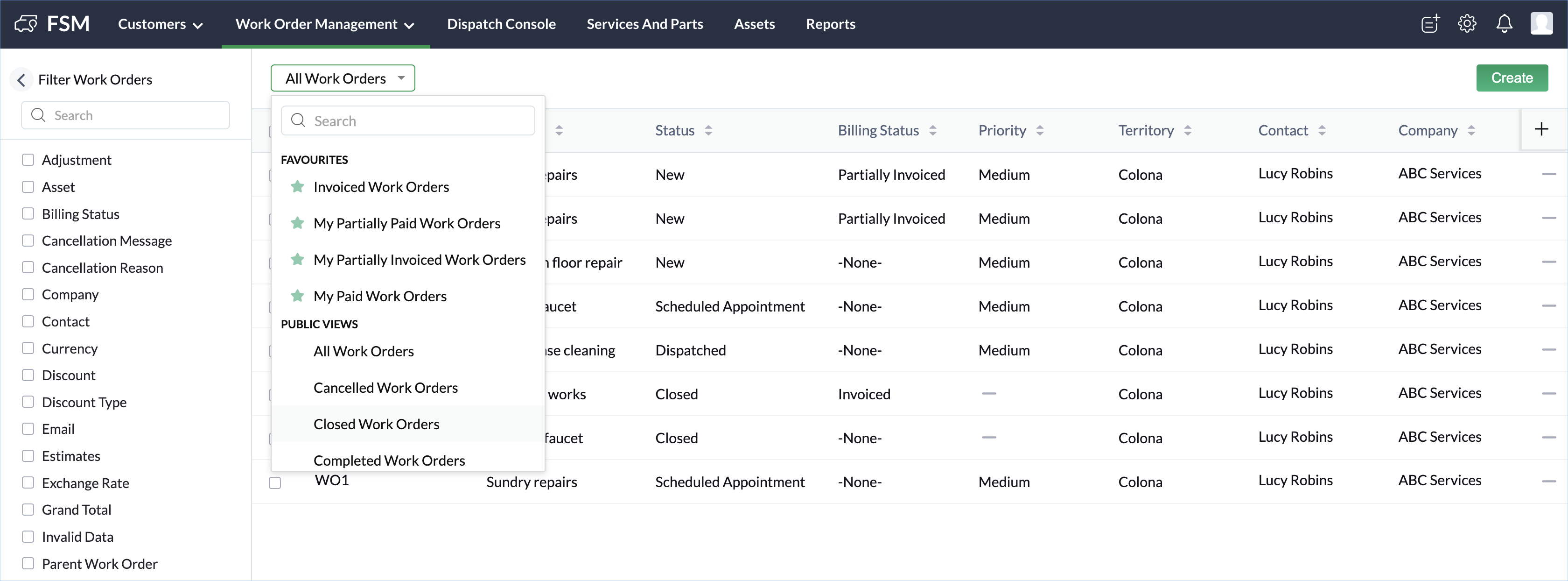This screenshot has height=581, width=1568.
Task: Unfavourite star for Invoiced Work Orders
Action: (297, 187)
